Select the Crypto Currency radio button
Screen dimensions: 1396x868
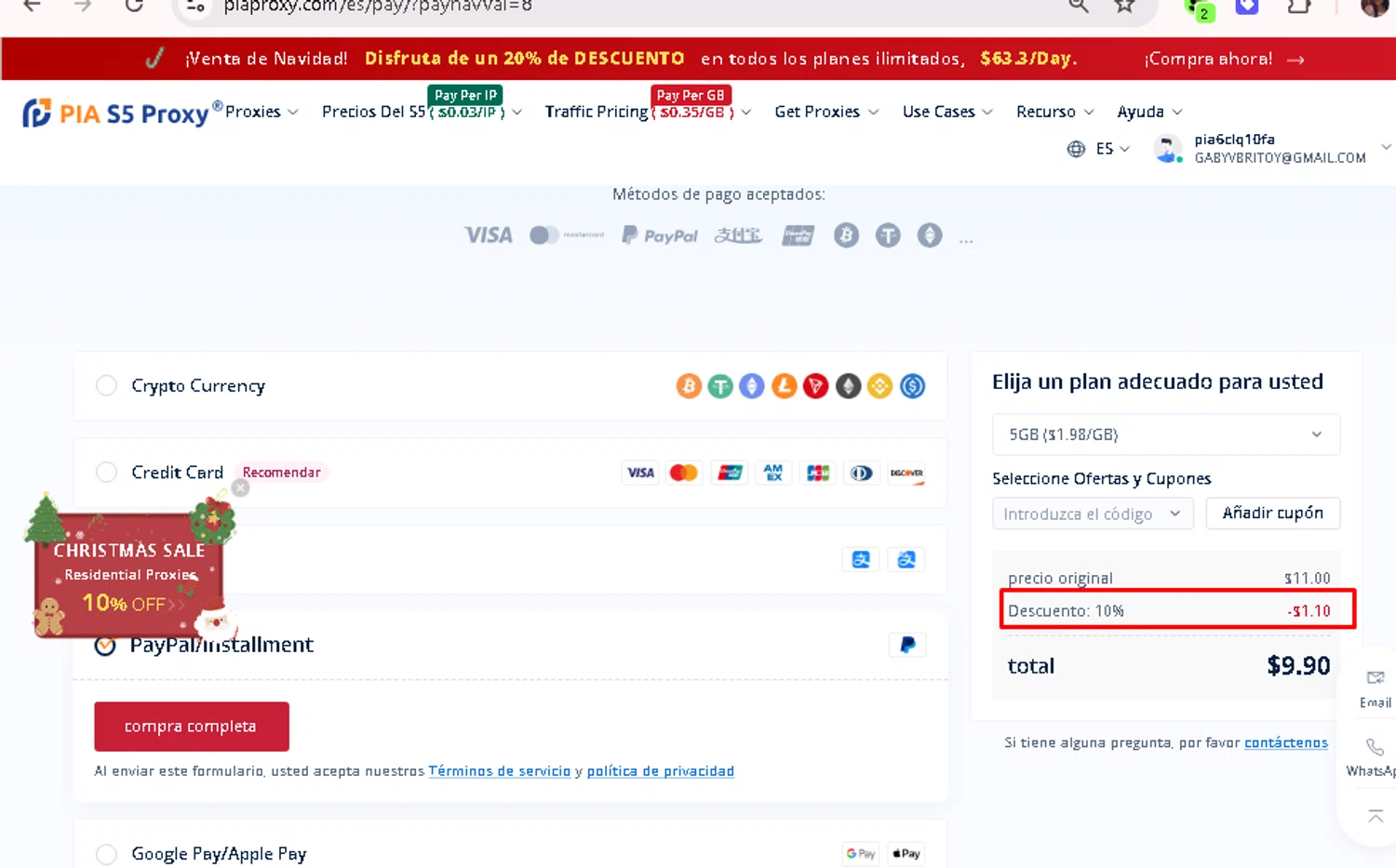pyautogui.click(x=106, y=385)
